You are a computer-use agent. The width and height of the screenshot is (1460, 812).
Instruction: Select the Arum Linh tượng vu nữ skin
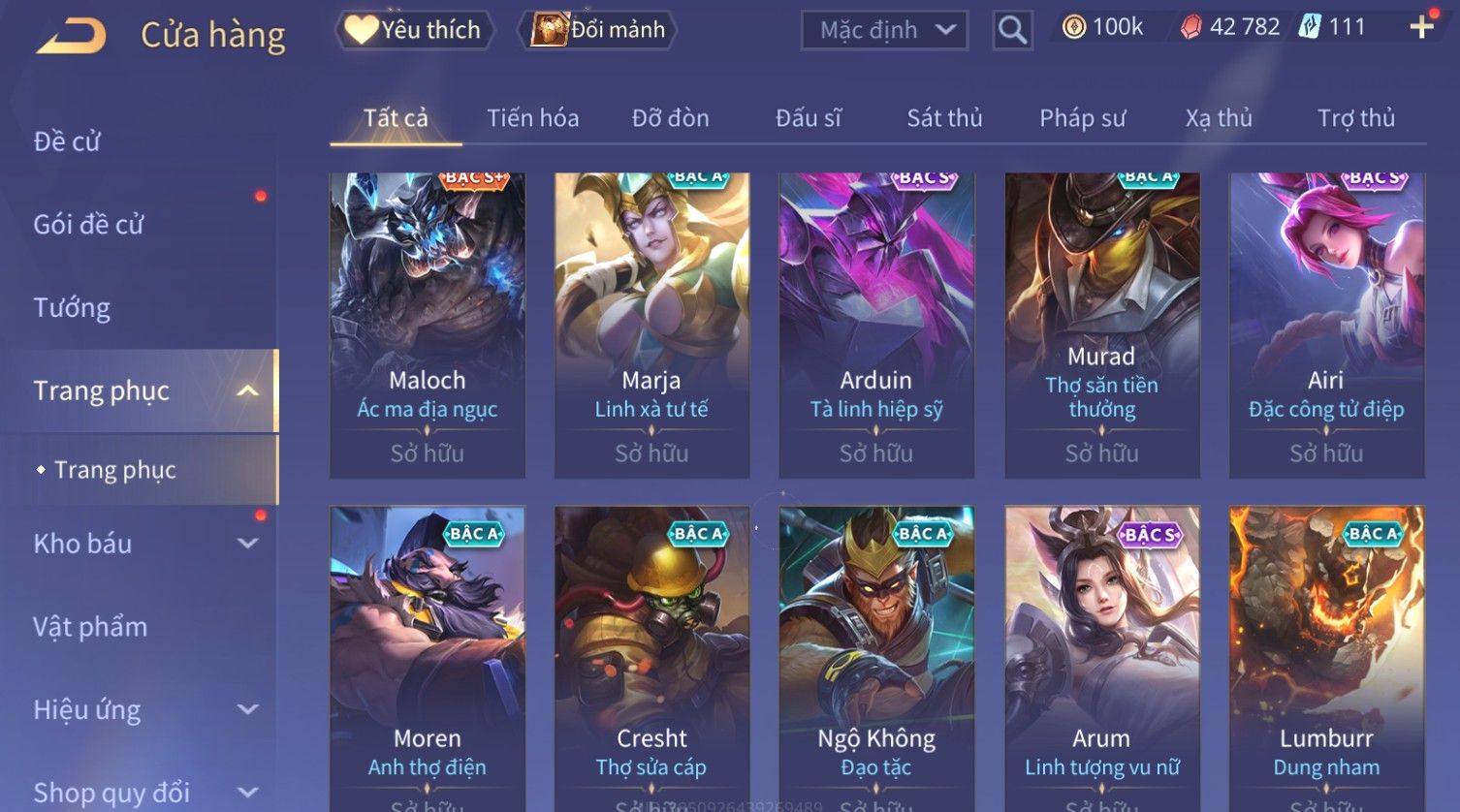pyautogui.click(x=1102, y=659)
